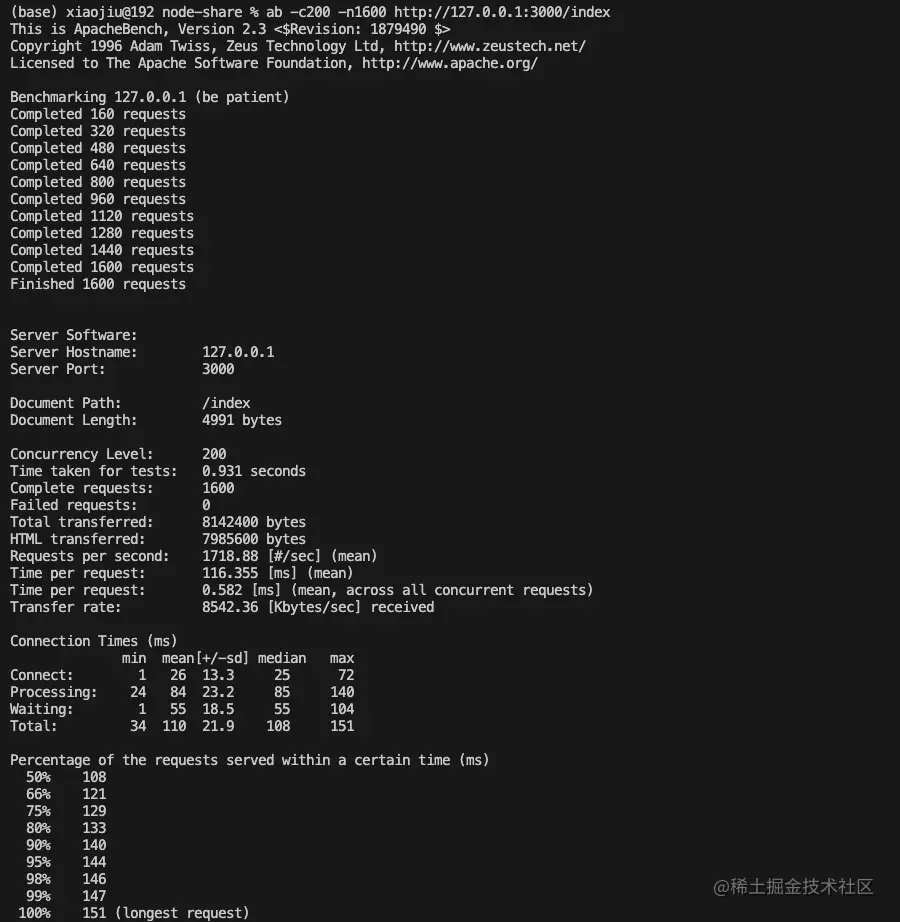
Task: Click the 100% longest request row
Action: 134,913
